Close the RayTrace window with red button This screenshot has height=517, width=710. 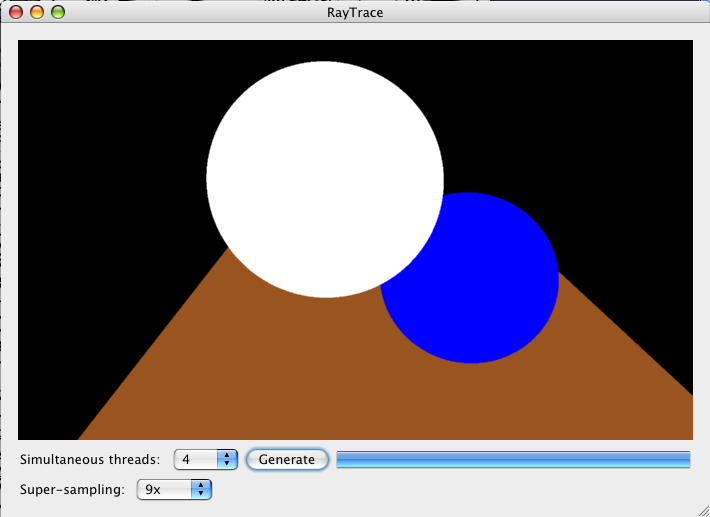(x=17, y=13)
